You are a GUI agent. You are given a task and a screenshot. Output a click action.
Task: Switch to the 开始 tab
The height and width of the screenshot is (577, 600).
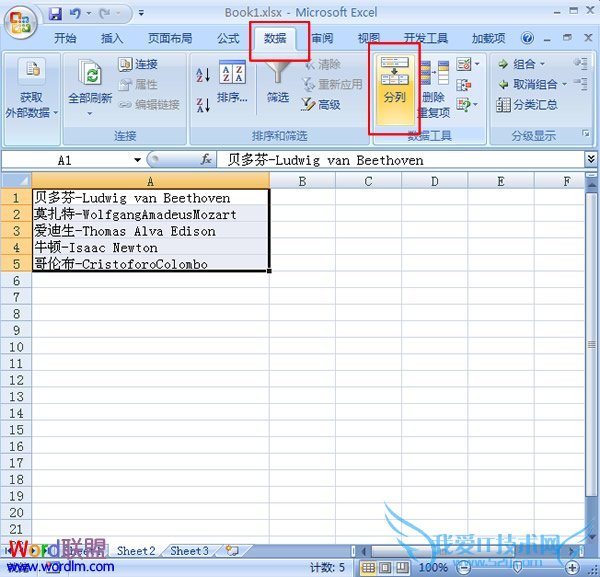[65, 38]
